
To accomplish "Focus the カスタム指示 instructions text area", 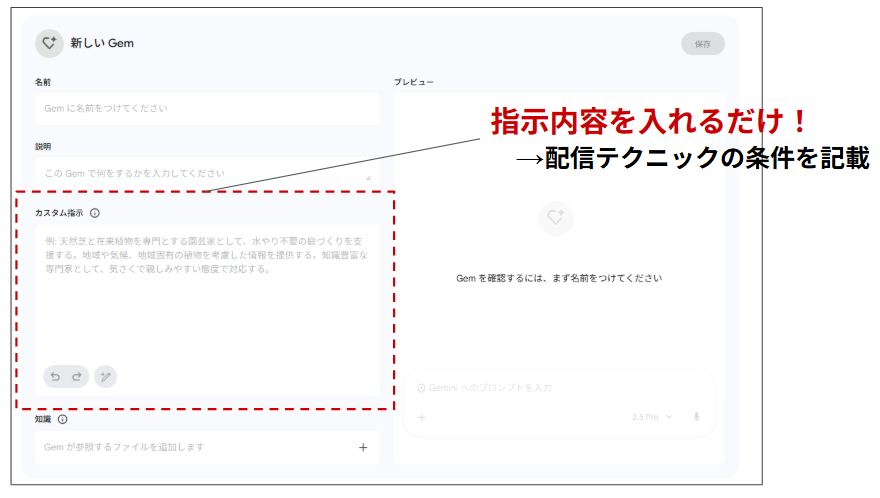I will point(208,310).
